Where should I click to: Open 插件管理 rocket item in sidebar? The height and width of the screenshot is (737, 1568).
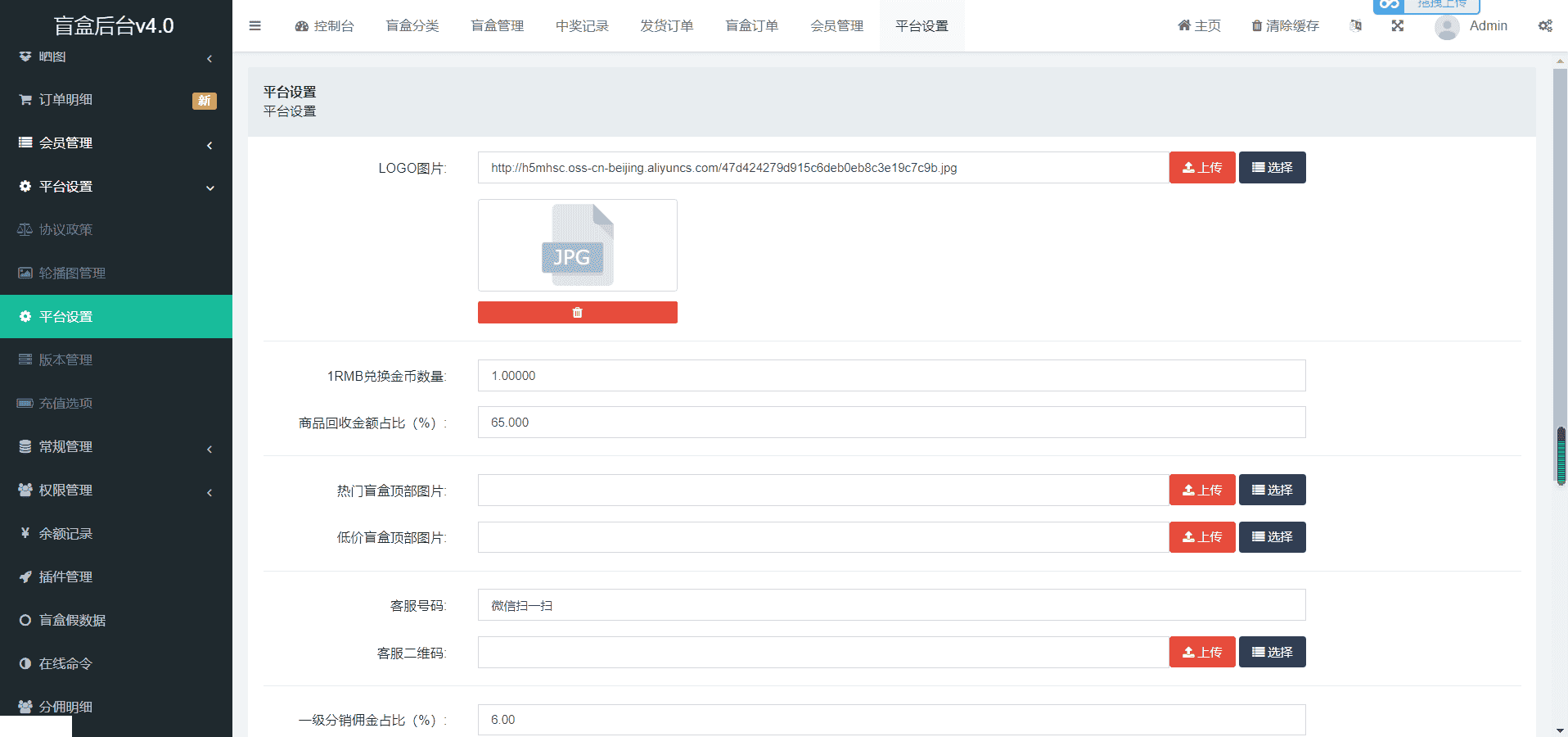tap(65, 577)
